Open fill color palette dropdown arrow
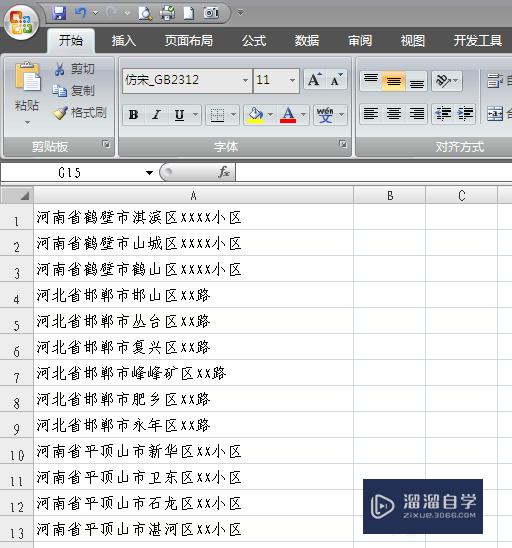The height and width of the screenshot is (548, 512). point(270,115)
